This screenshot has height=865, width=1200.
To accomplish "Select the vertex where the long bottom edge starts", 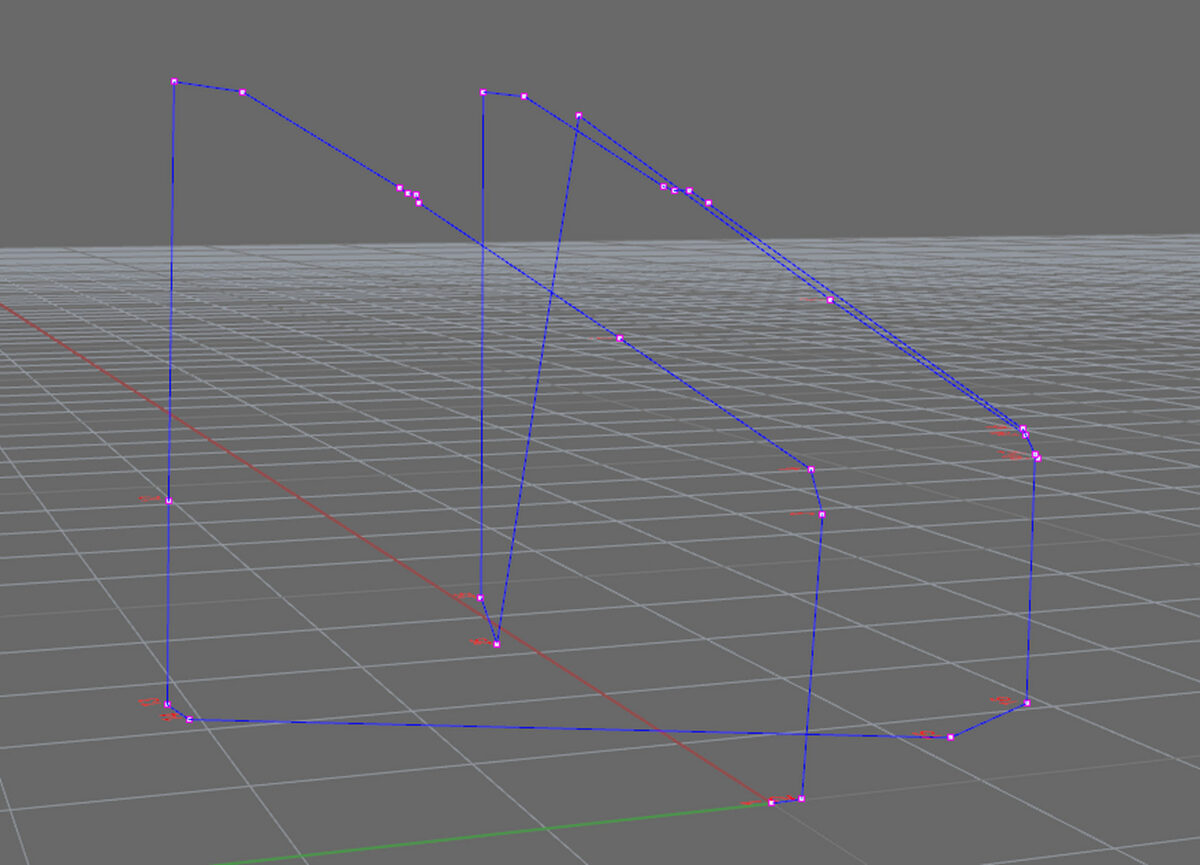I will pos(188,719).
